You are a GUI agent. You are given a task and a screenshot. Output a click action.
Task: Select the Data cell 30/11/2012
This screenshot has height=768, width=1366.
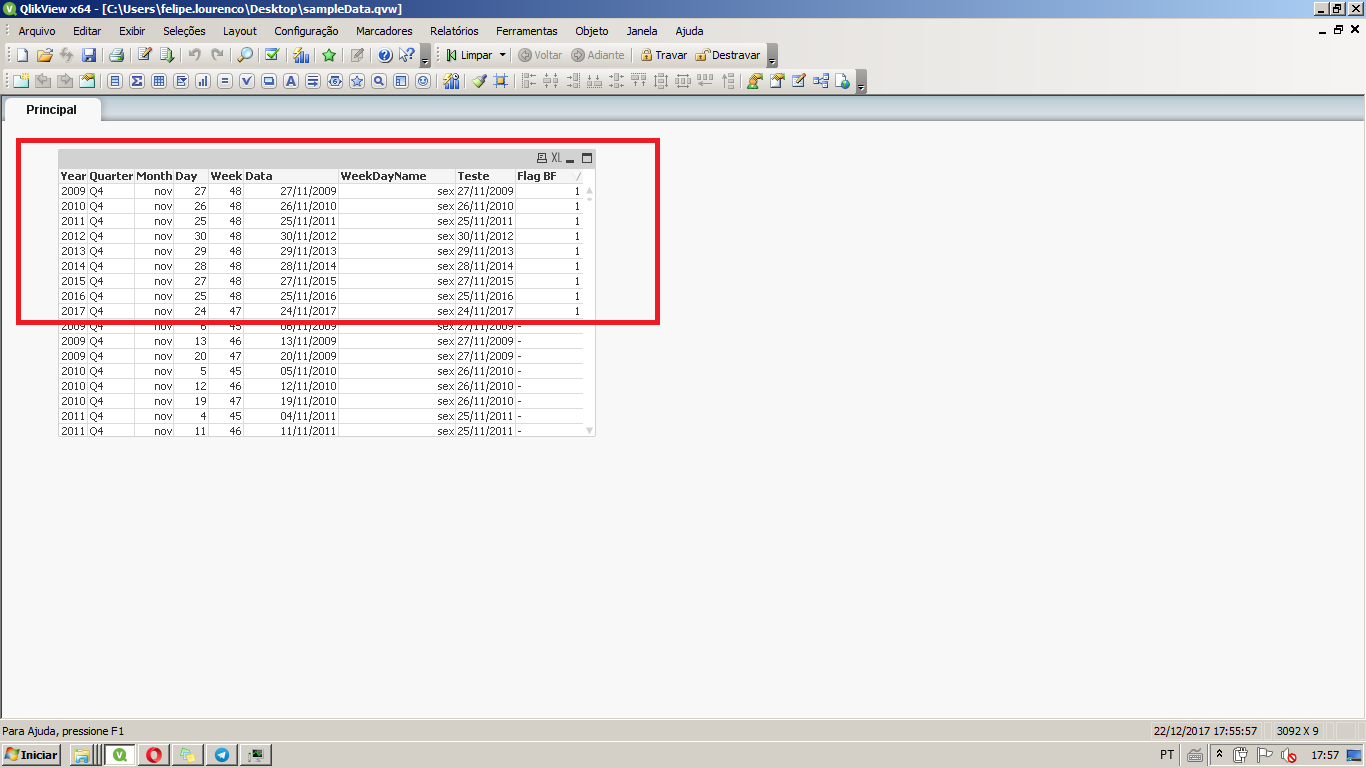click(291, 236)
